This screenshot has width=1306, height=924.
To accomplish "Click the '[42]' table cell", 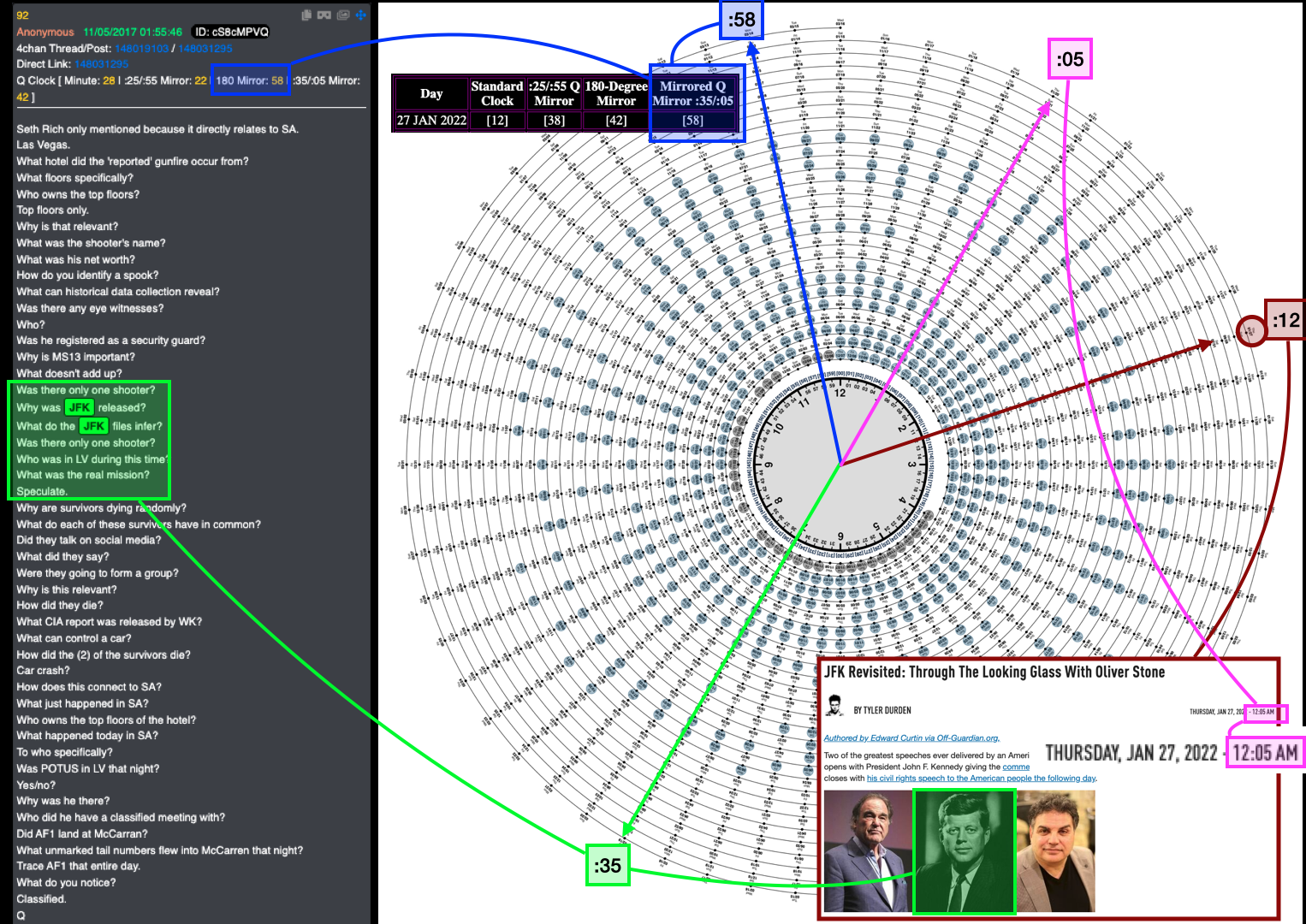I will pyautogui.click(x=616, y=121).
